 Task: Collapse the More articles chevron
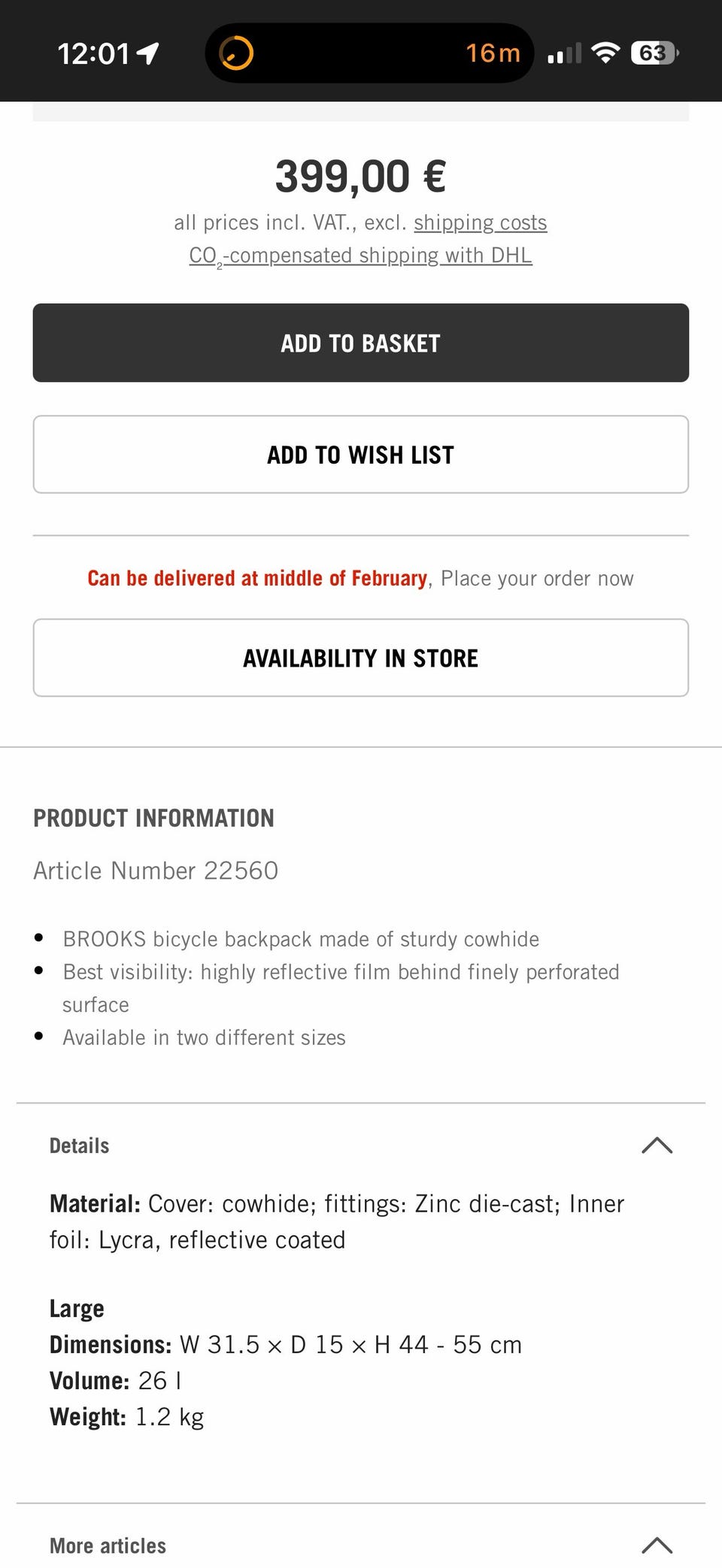[x=657, y=1545]
